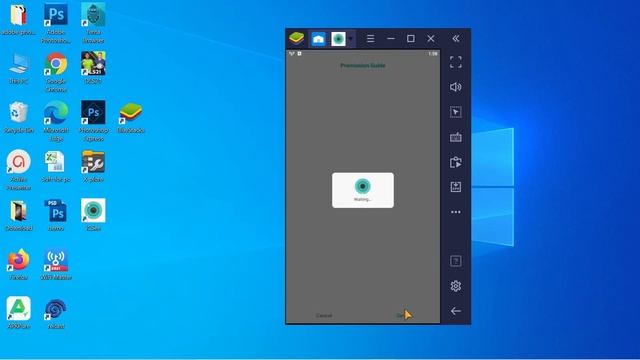Switch to the BlueStacks Home tab
640x360 pixels.
tap(318, 39)
